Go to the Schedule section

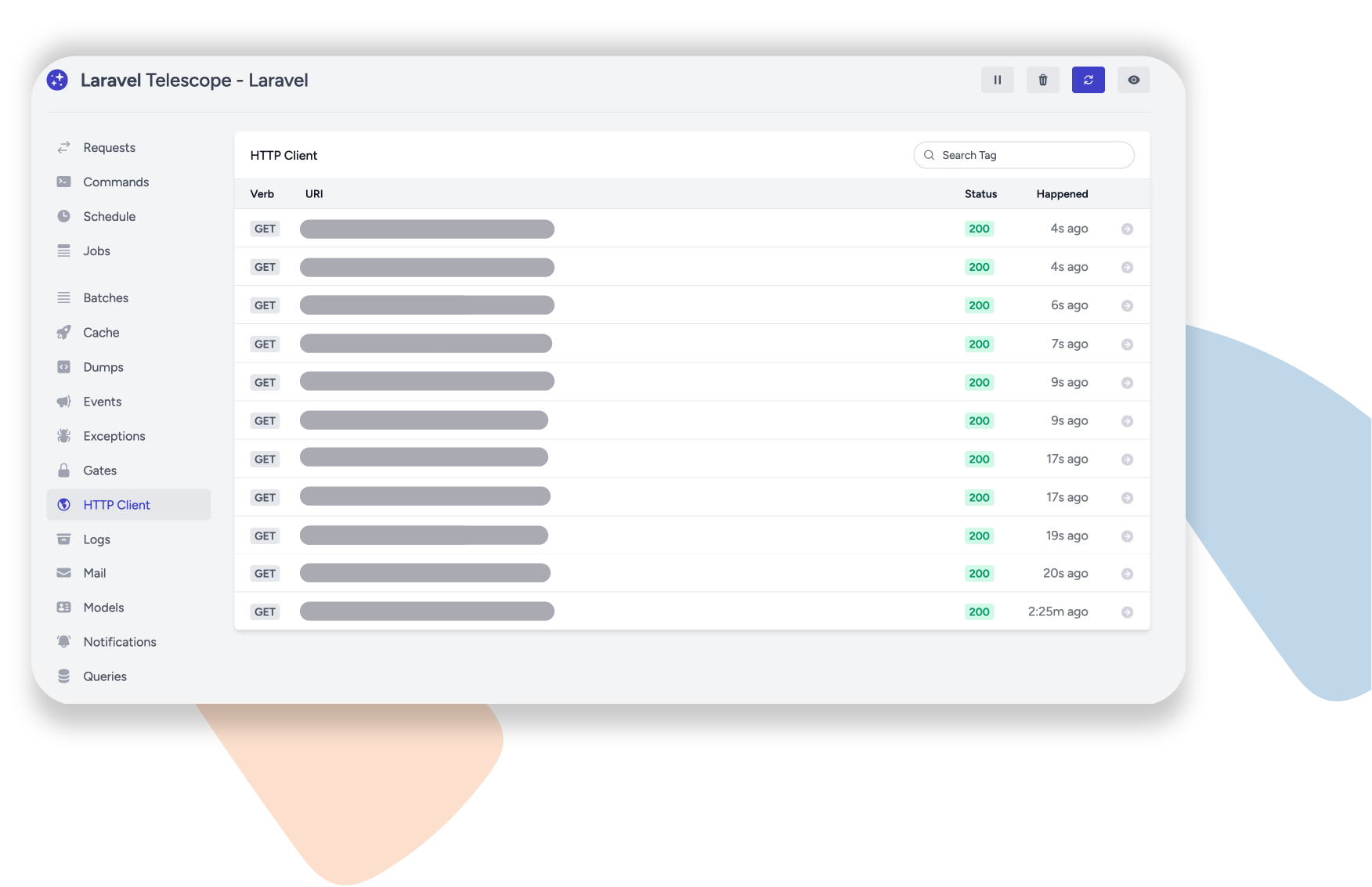tap(110, 216)
